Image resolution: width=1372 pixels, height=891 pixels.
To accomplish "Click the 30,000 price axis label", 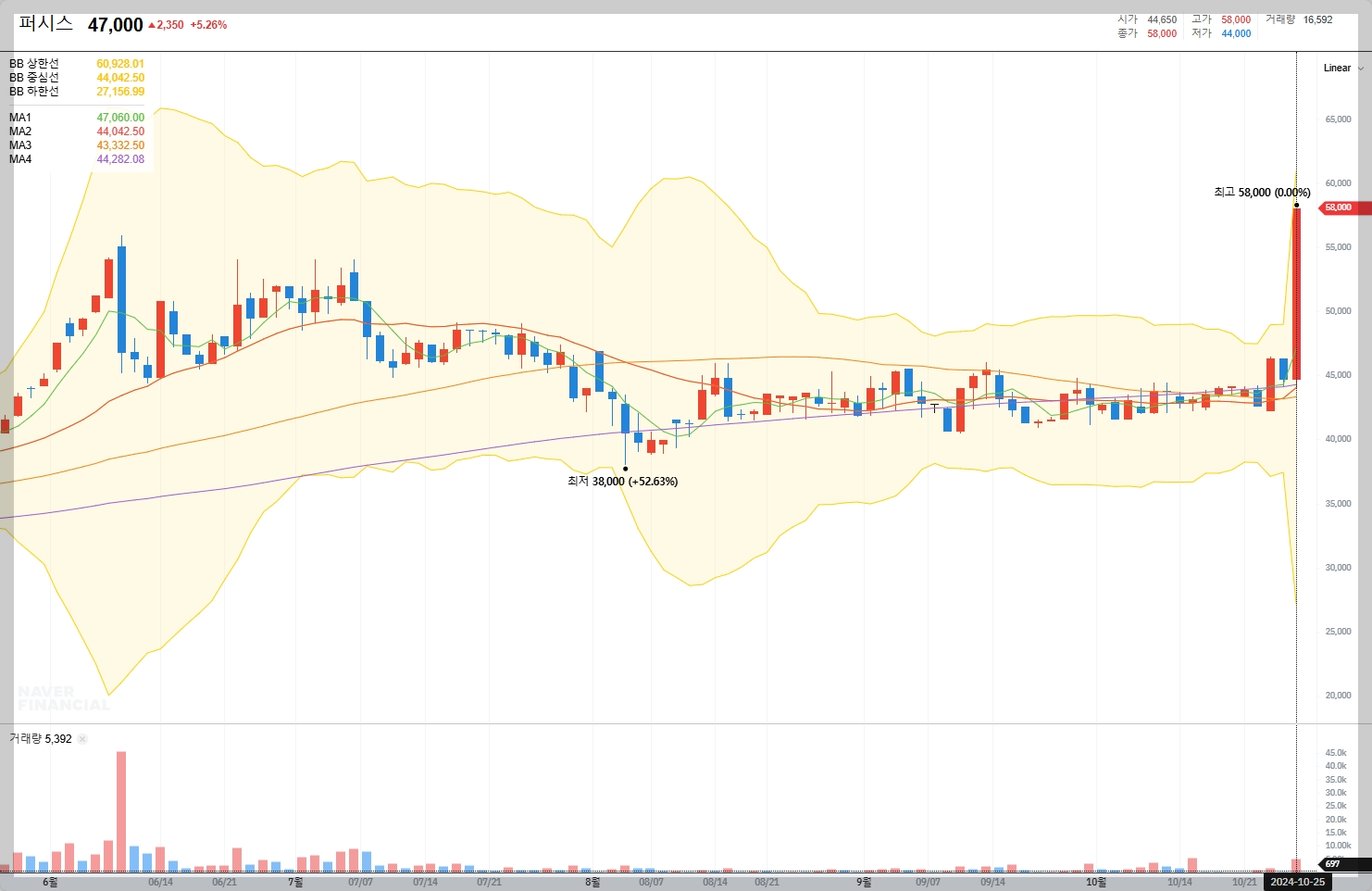I will (1338, 568).
